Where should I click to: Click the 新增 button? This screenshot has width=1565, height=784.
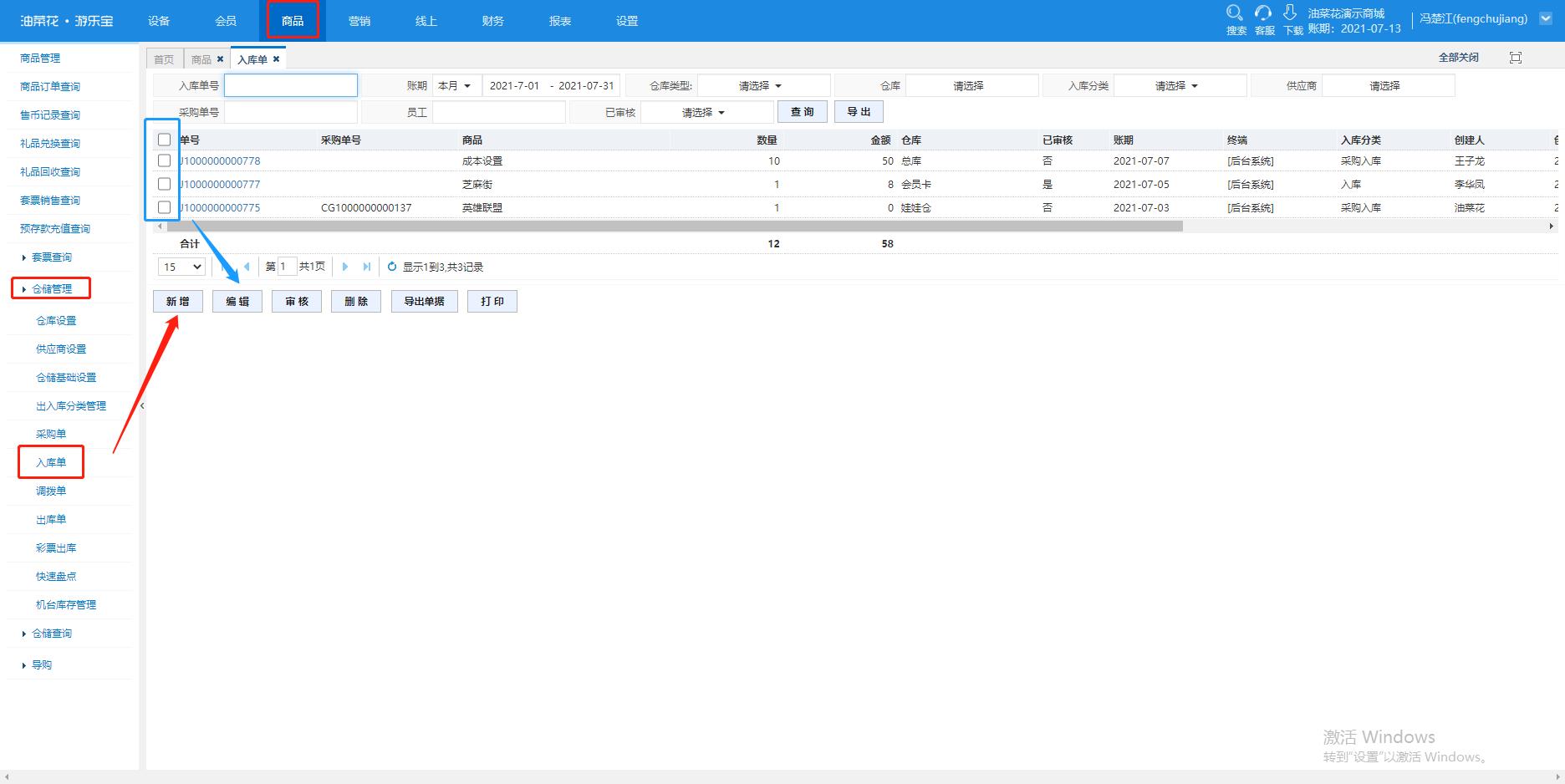click(178, 302)
